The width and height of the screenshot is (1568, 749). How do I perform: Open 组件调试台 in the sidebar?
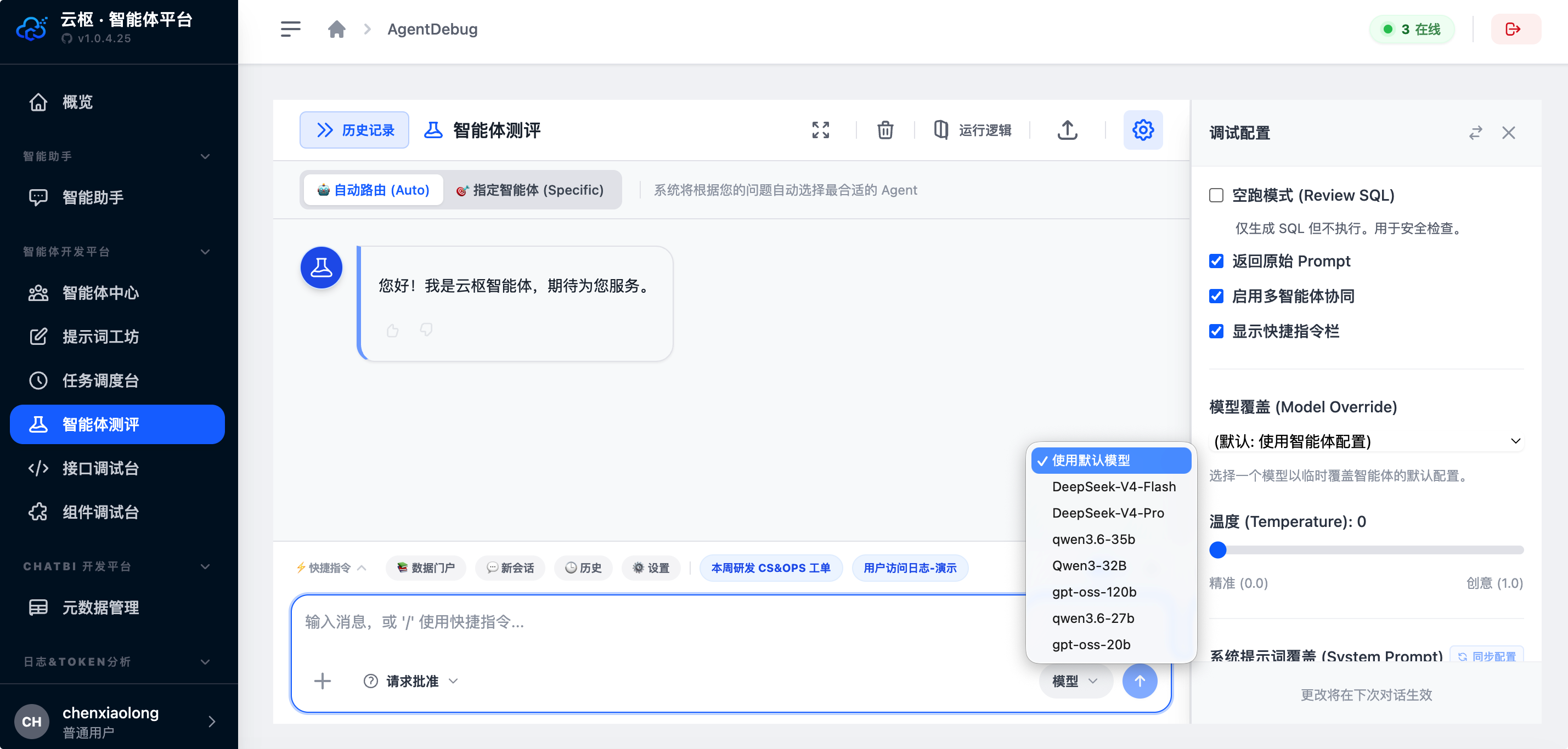(117, 512)
